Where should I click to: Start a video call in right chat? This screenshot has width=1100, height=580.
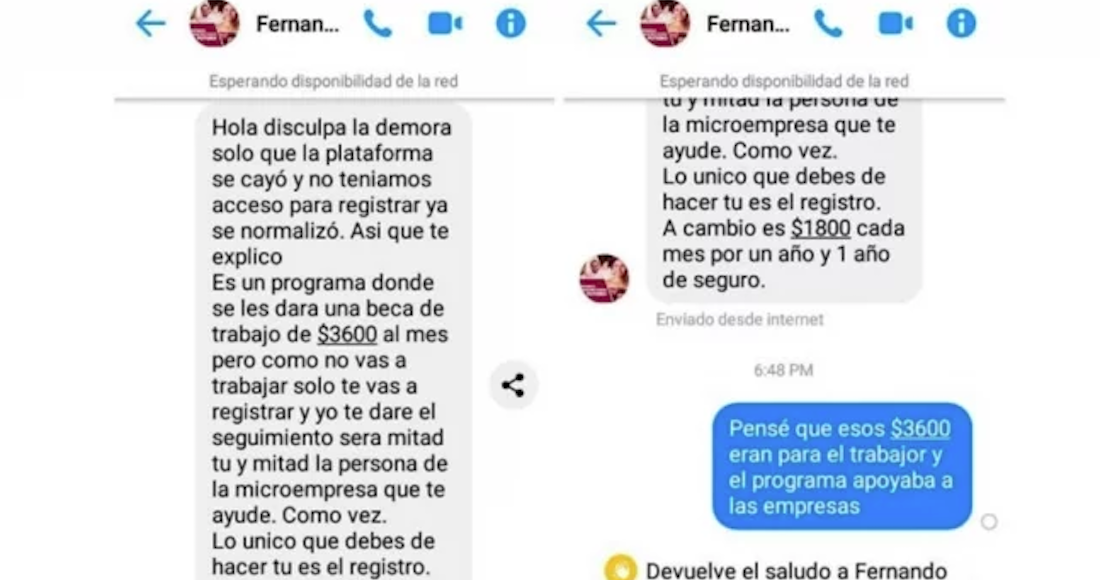[895, 24]
